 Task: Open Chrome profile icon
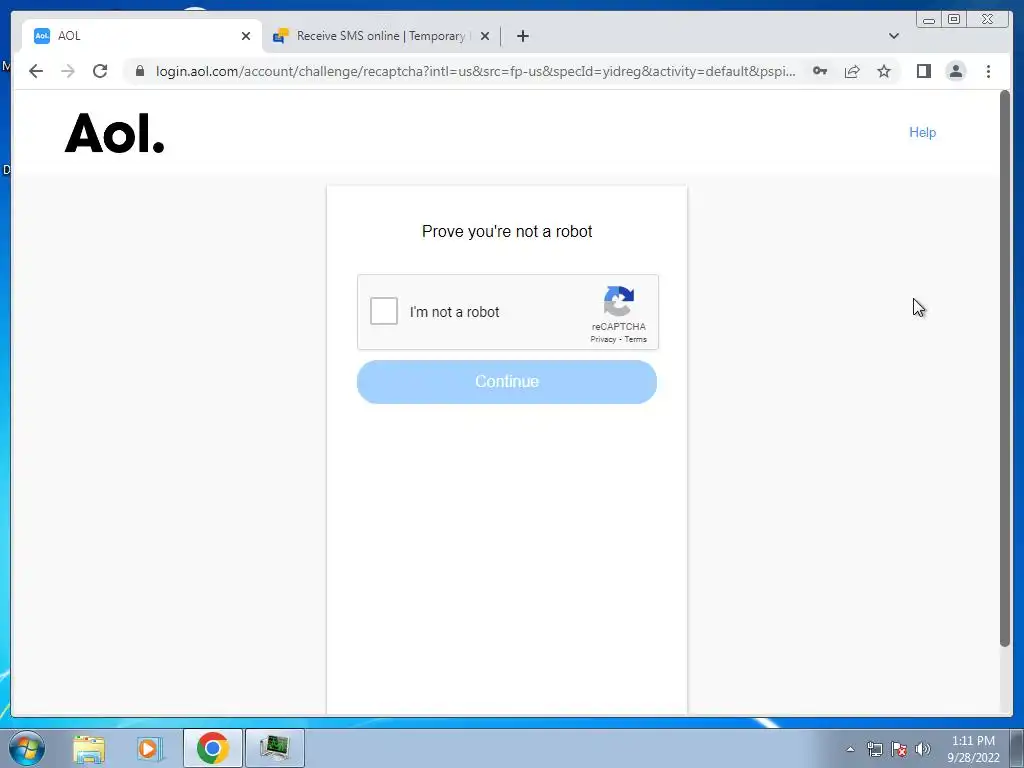point(955,71)
